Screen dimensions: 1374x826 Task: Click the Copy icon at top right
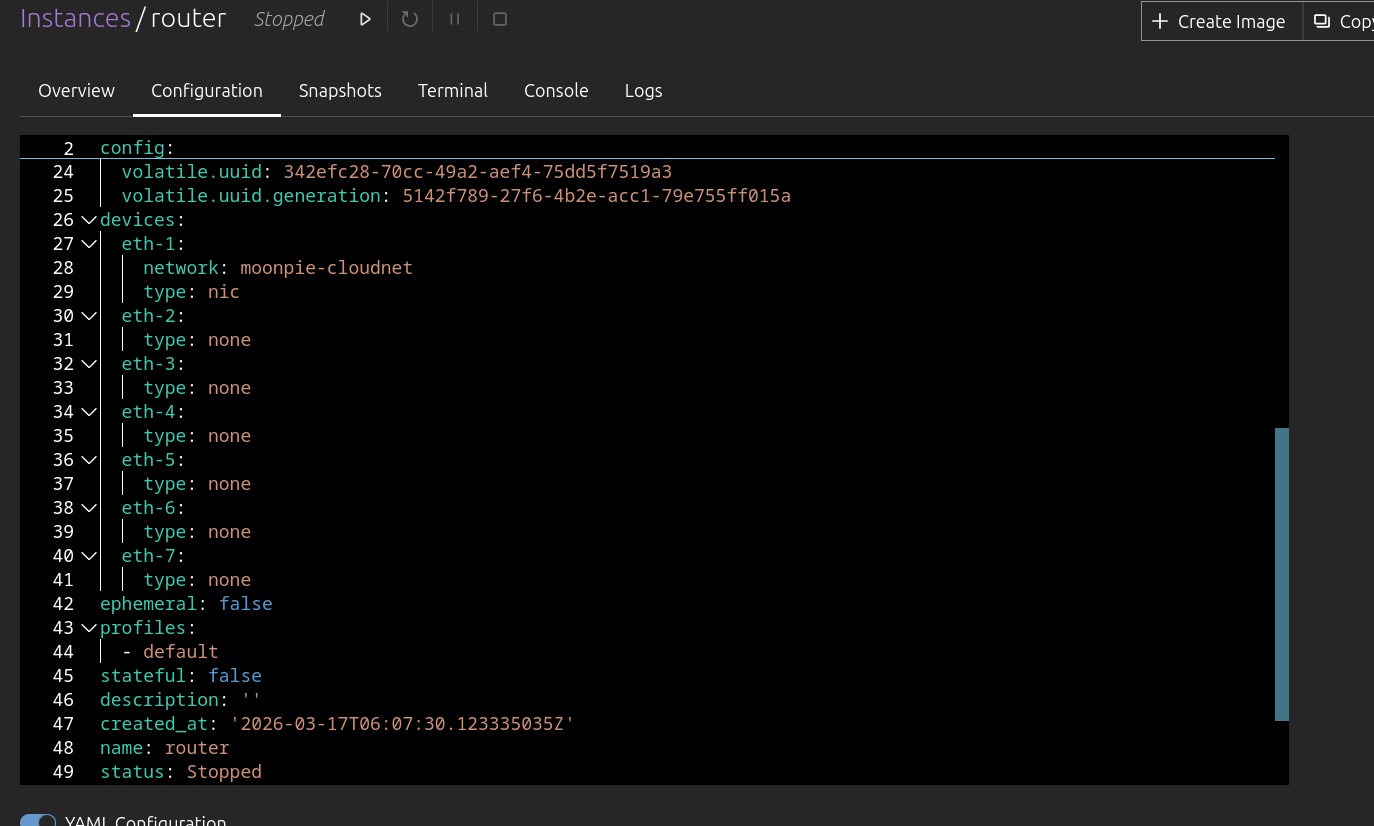click(x=1322, y=21)
